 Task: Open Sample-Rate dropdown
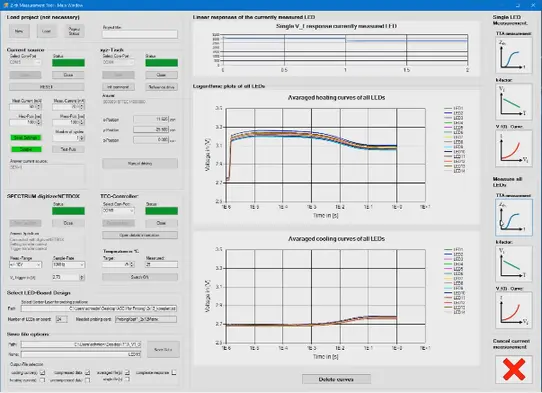pos(68,265)
